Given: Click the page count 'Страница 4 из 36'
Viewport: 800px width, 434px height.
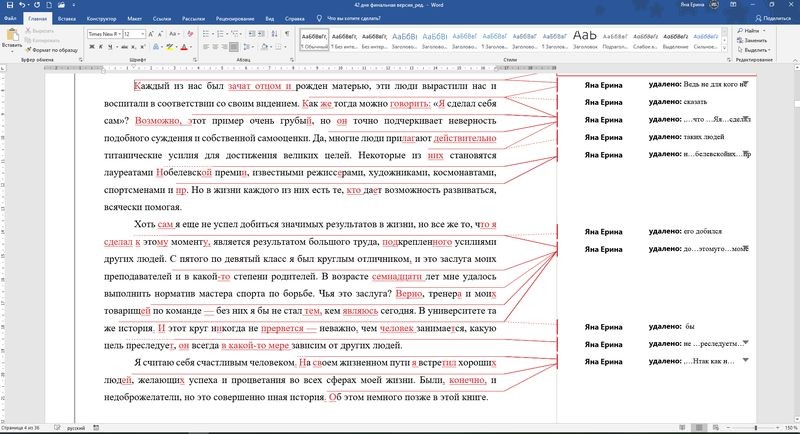Looking at the screenshot, I should [20, 428].
